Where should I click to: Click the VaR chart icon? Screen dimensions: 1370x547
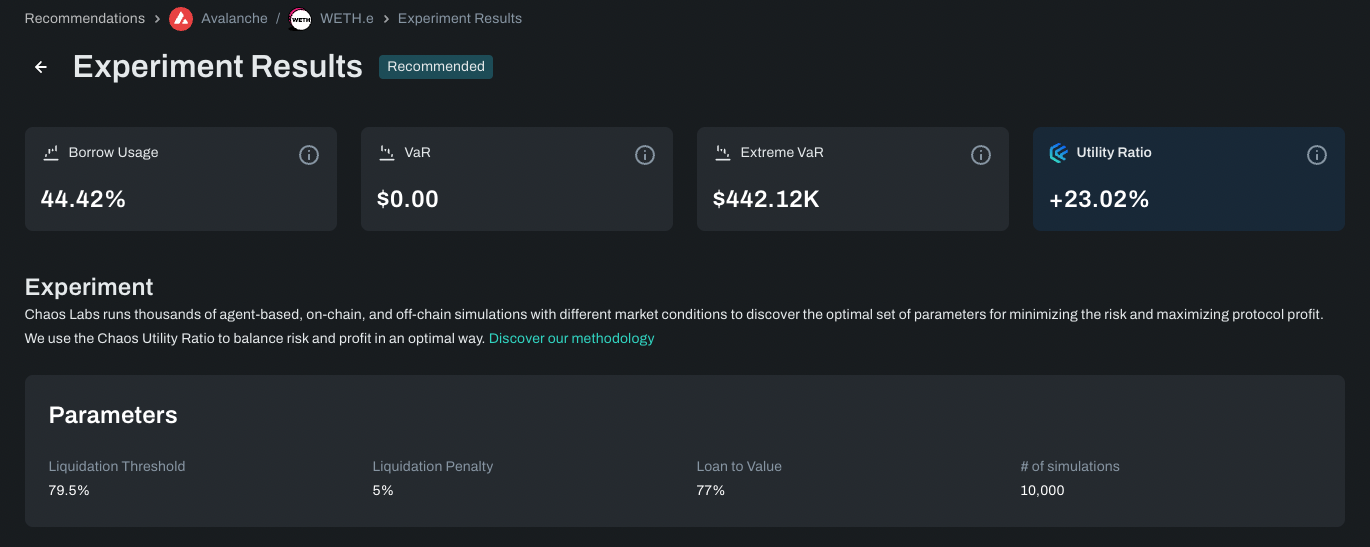click(387, 153)
